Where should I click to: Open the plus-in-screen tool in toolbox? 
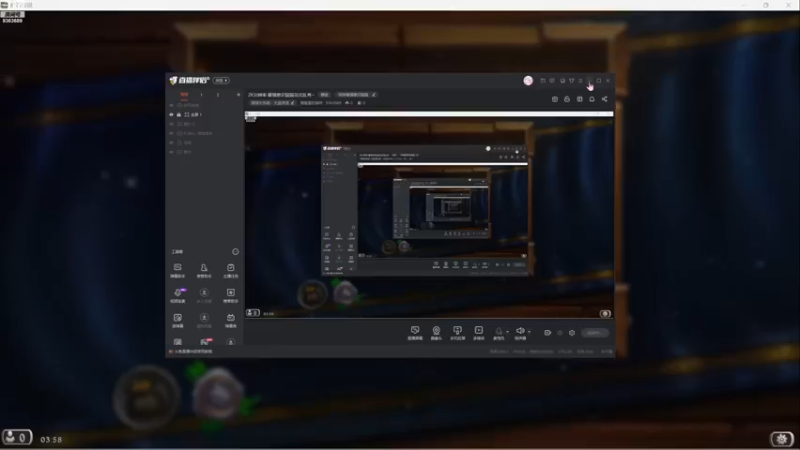231,295
